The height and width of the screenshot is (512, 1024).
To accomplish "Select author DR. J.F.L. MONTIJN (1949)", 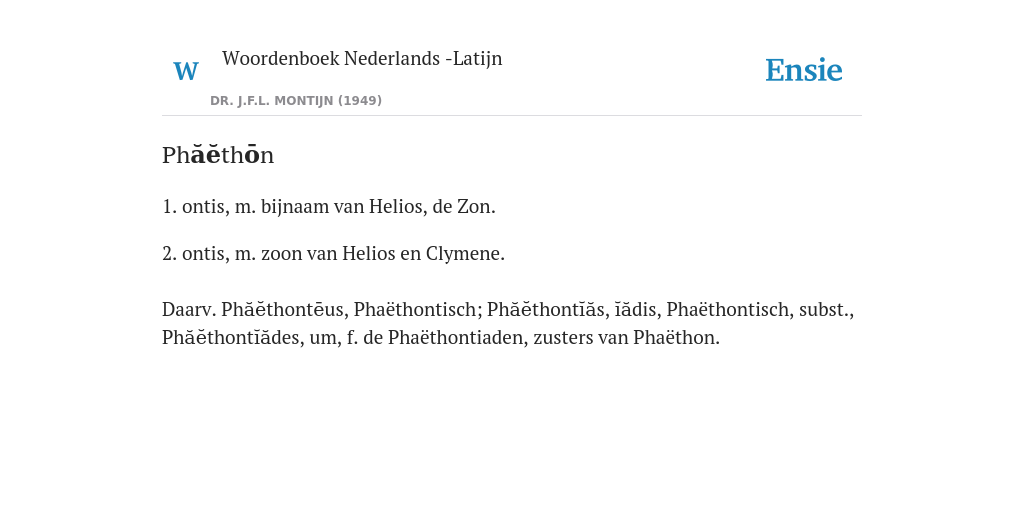I will [296, 101].
